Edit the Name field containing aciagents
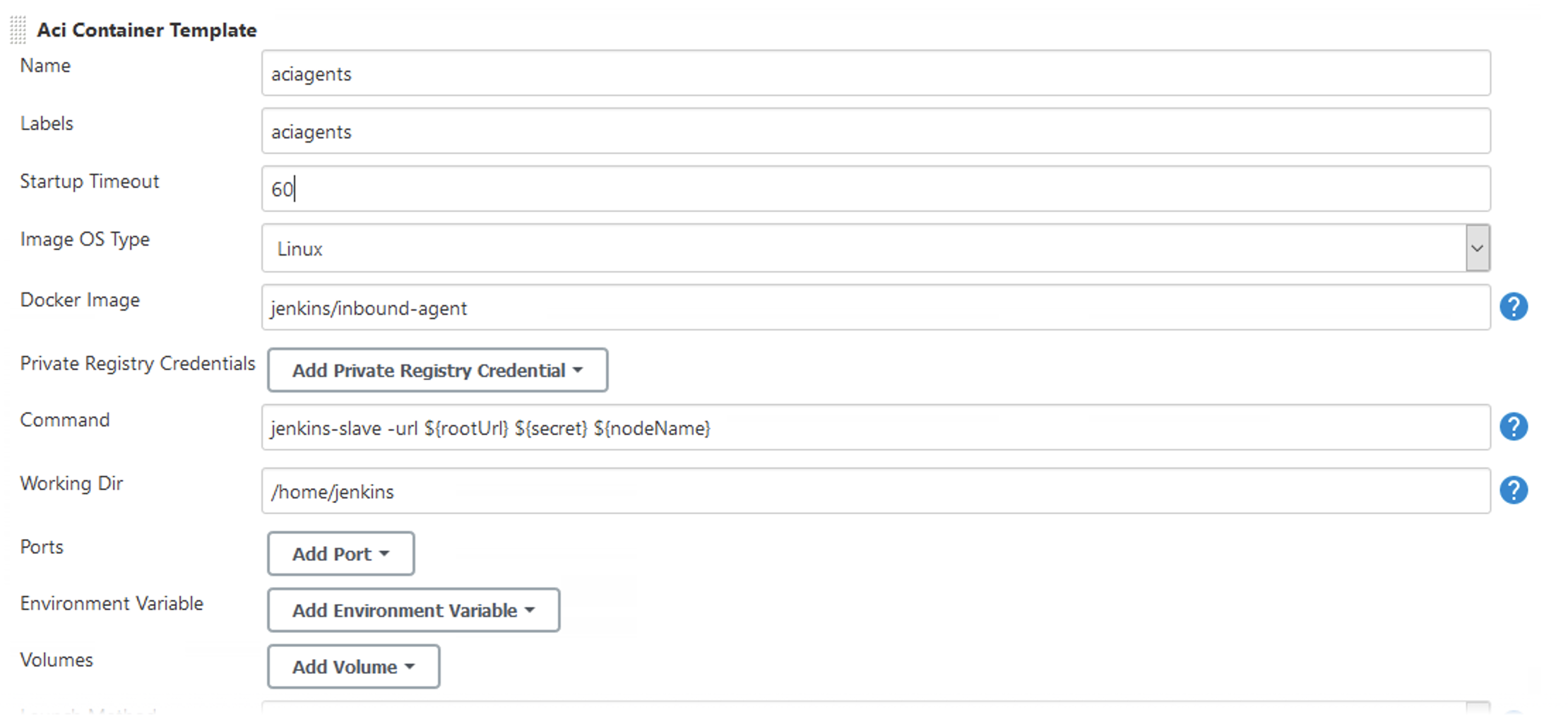Viewport: 1568px width, 719px height. (876, 73)
